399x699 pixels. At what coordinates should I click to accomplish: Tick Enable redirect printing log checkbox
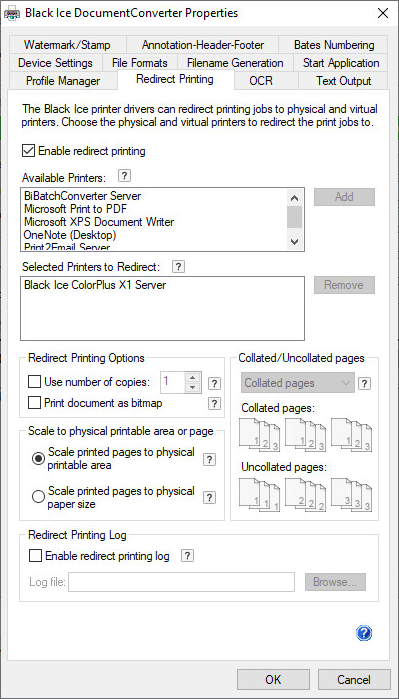pos(35,556)
